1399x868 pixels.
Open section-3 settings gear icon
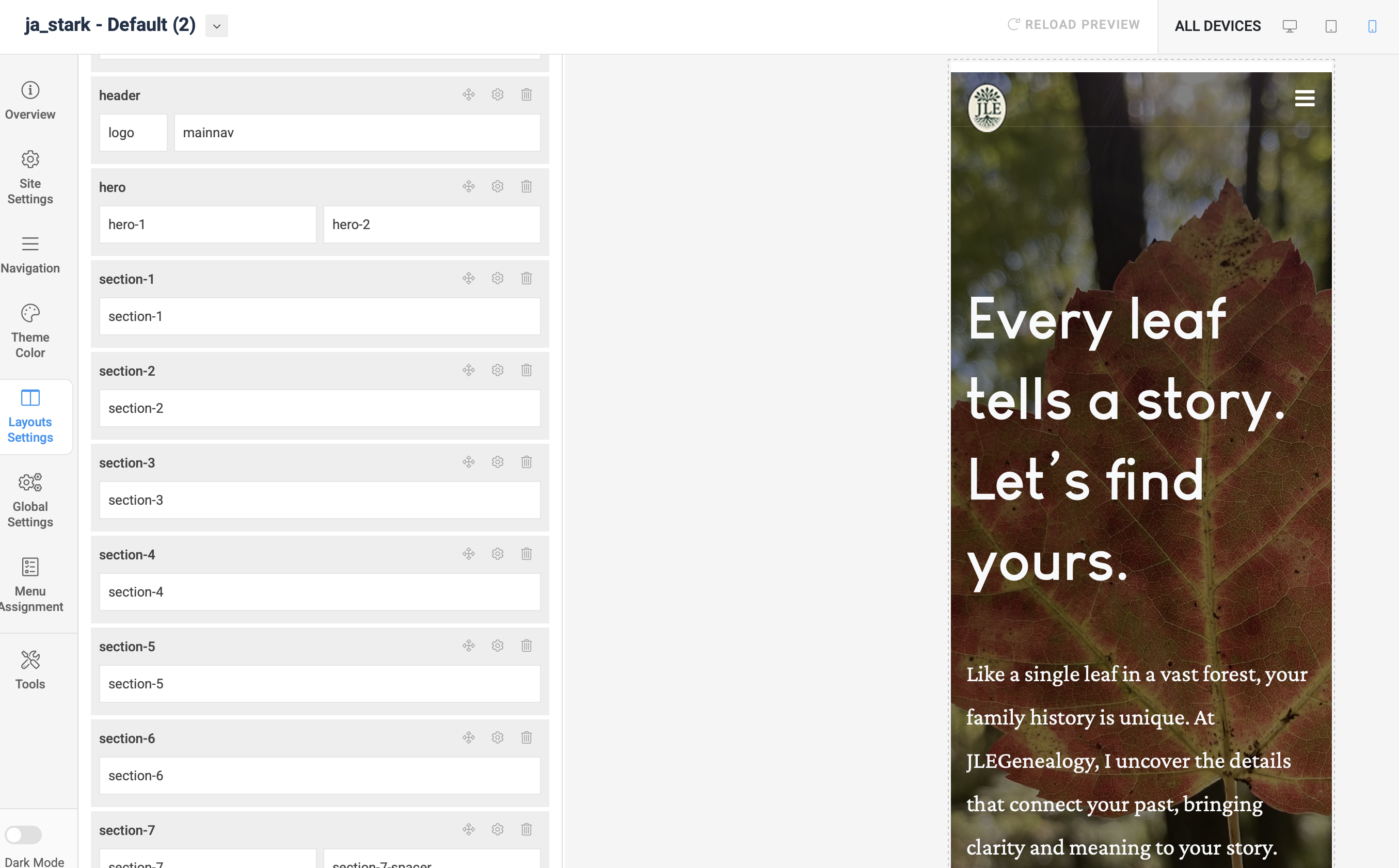[497, 462]
